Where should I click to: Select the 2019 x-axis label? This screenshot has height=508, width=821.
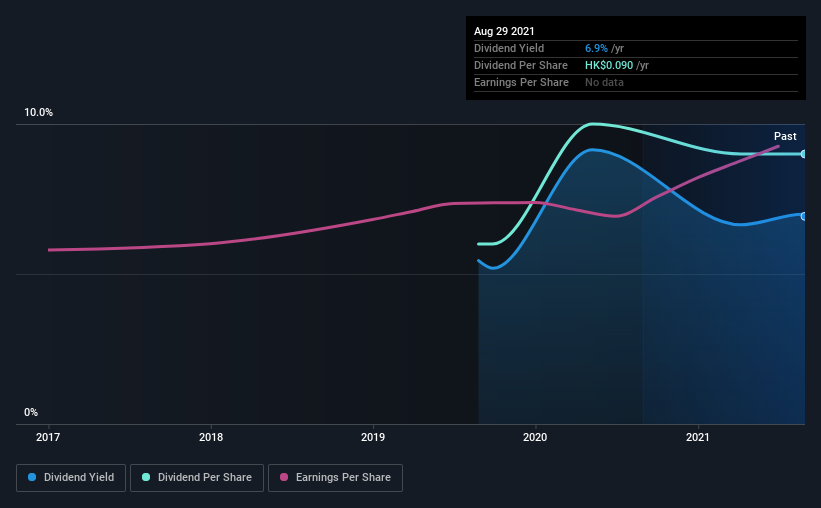pos(373,437)
